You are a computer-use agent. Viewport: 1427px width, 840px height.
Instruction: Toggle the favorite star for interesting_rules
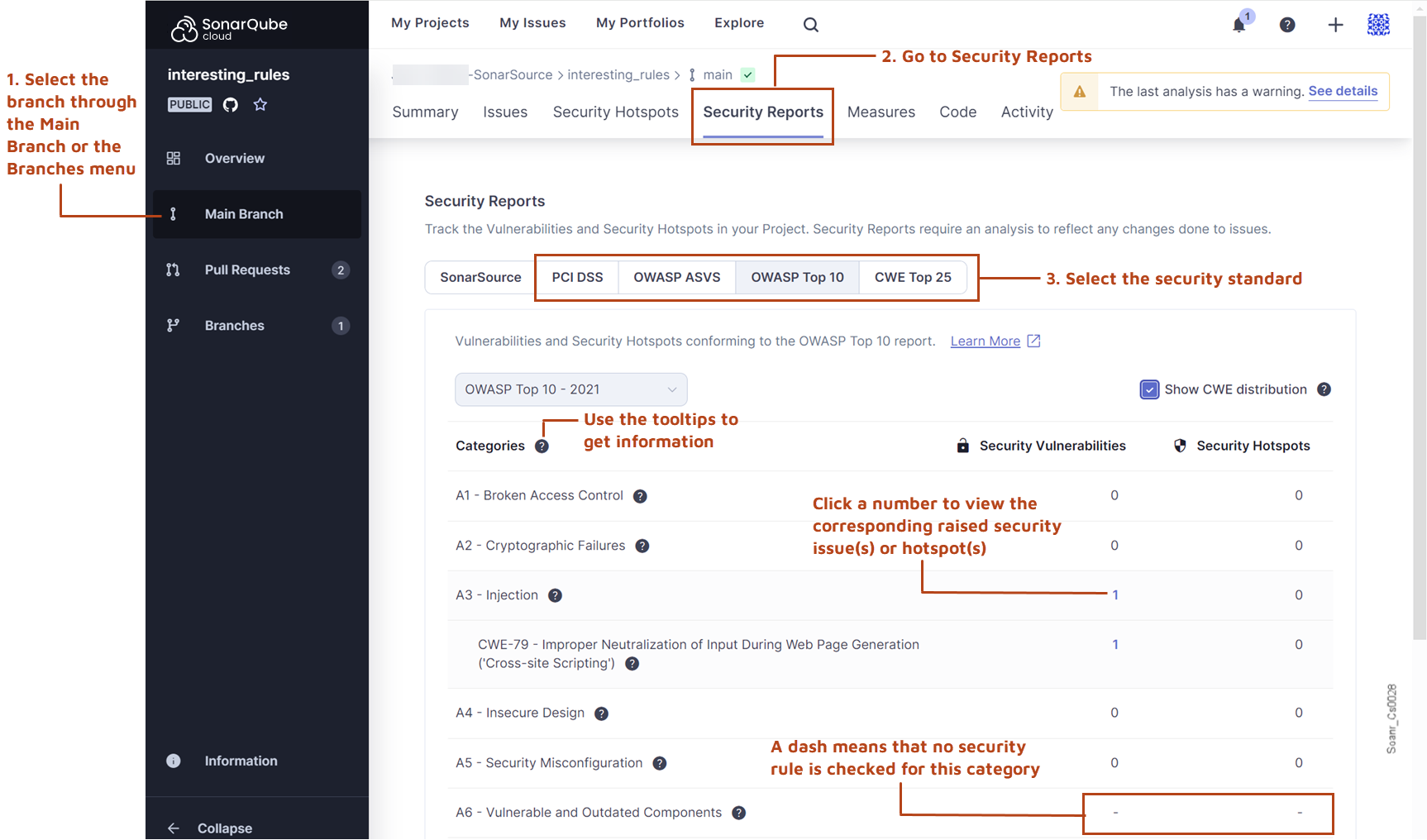click(x=260, y=104)
